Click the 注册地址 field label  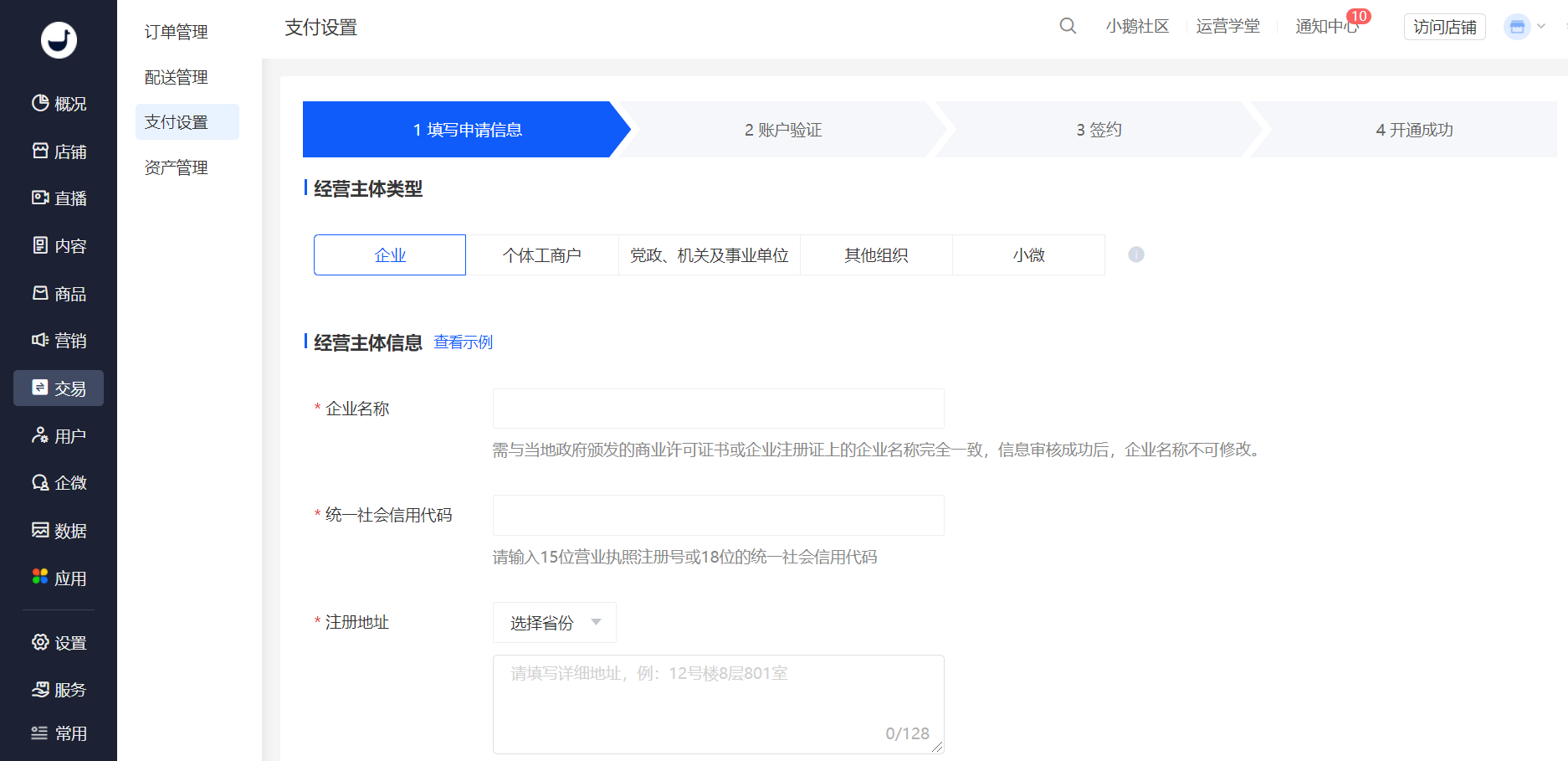[357, 622]
